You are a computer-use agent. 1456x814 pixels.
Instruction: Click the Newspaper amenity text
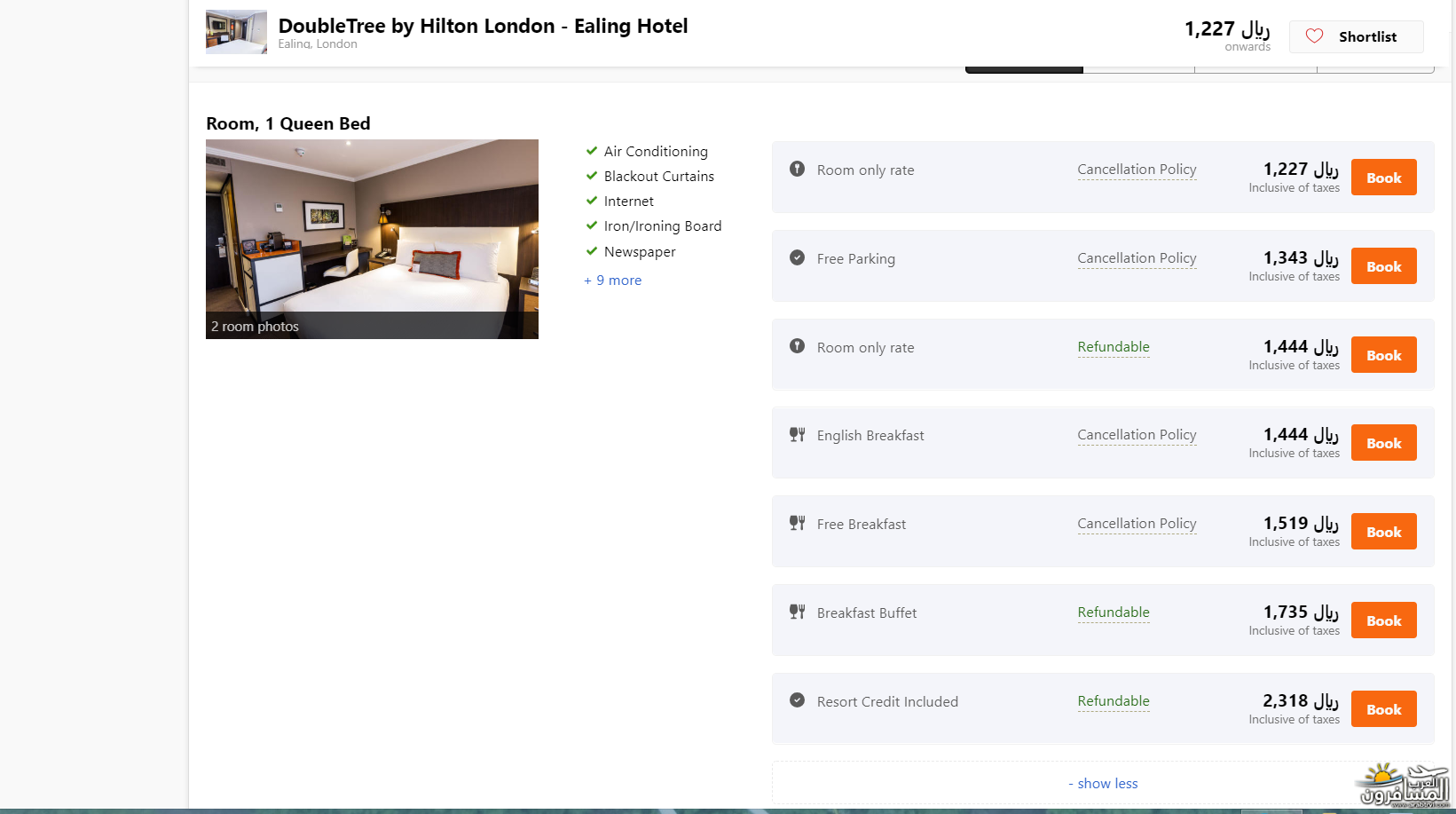(x=640, y=252)
